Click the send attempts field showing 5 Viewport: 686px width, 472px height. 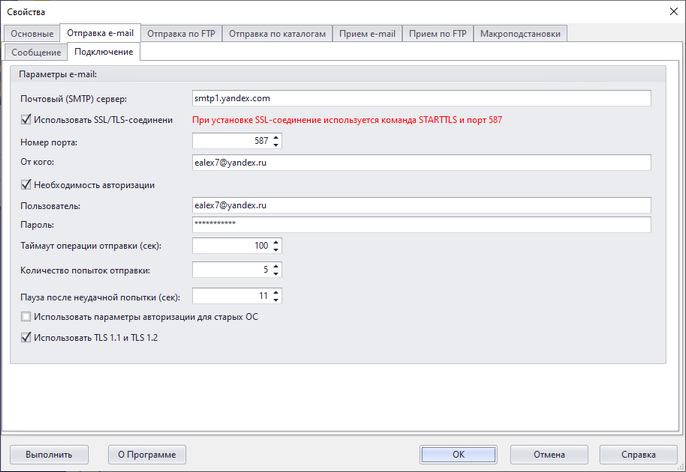coord(231,270)
